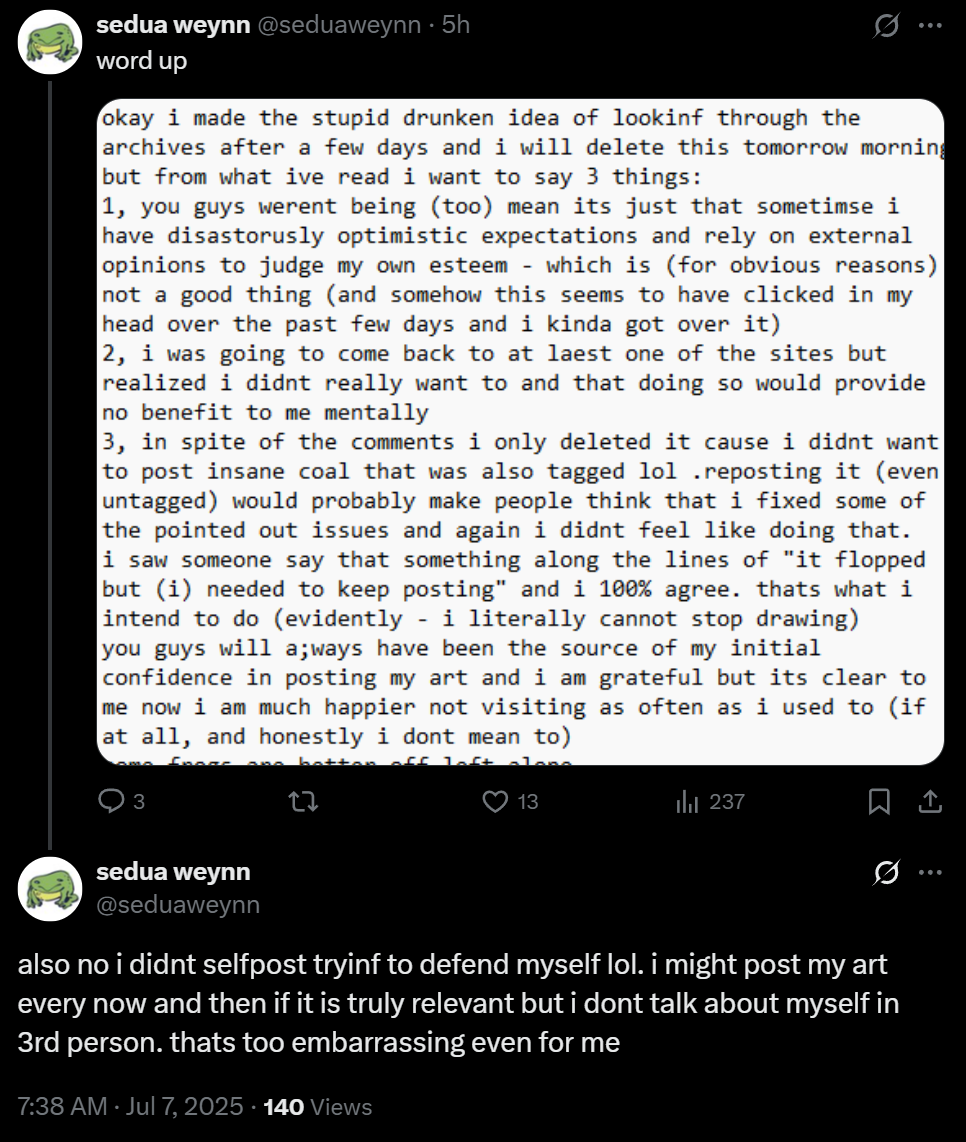Screen dimensions: 966x1142
Task: Open more options menu on the lower post
Action: pyautogui.click(x=930, y=873)
